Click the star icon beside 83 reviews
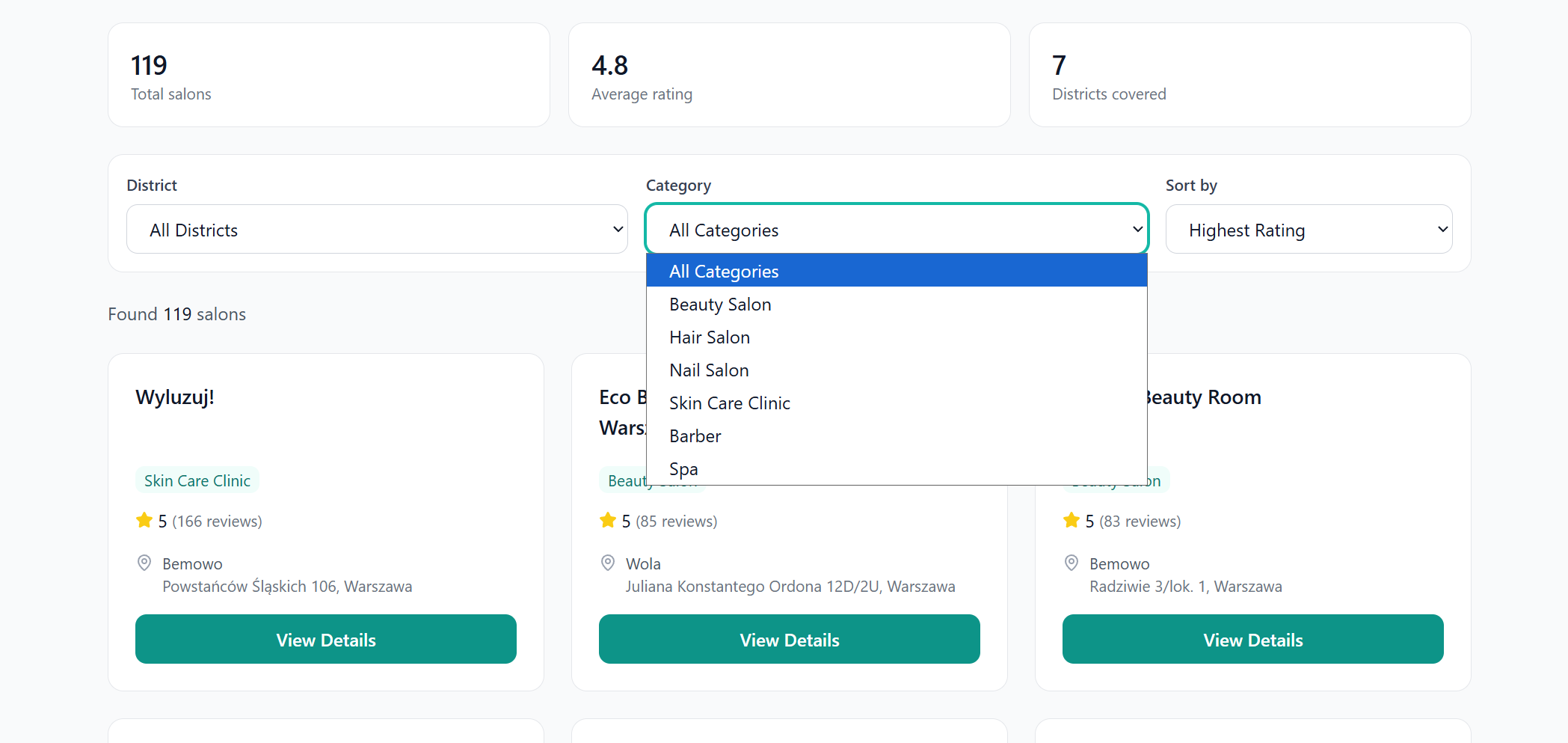1568x743 pixels. [1072, 520]
